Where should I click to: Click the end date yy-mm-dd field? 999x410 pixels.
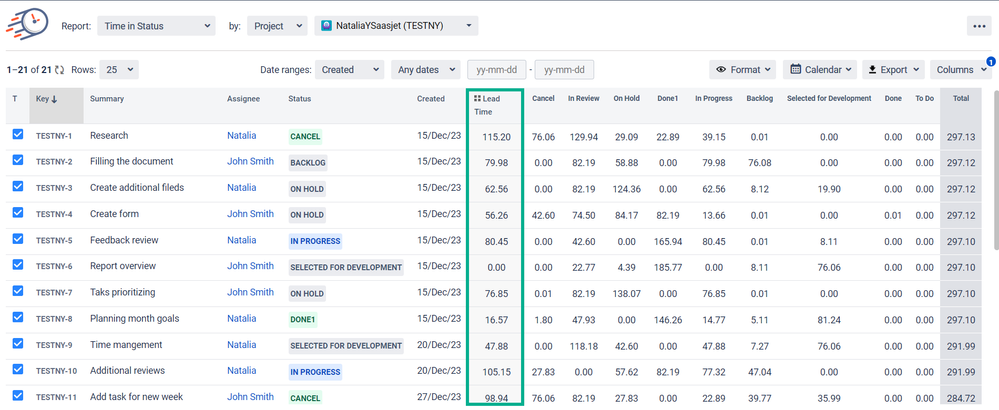564,70
